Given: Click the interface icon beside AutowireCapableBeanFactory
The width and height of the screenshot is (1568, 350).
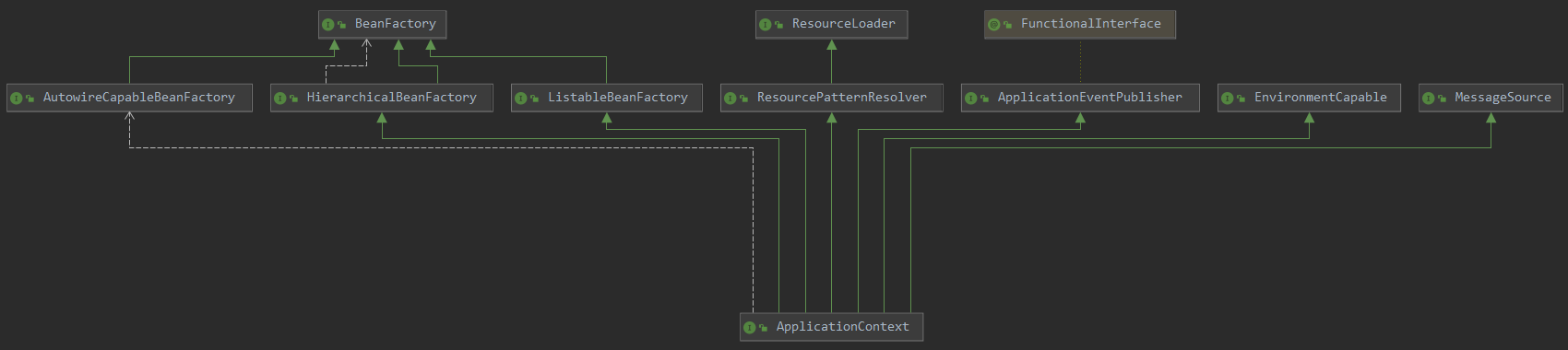Looking at the screenshot, I should point(16,99).
